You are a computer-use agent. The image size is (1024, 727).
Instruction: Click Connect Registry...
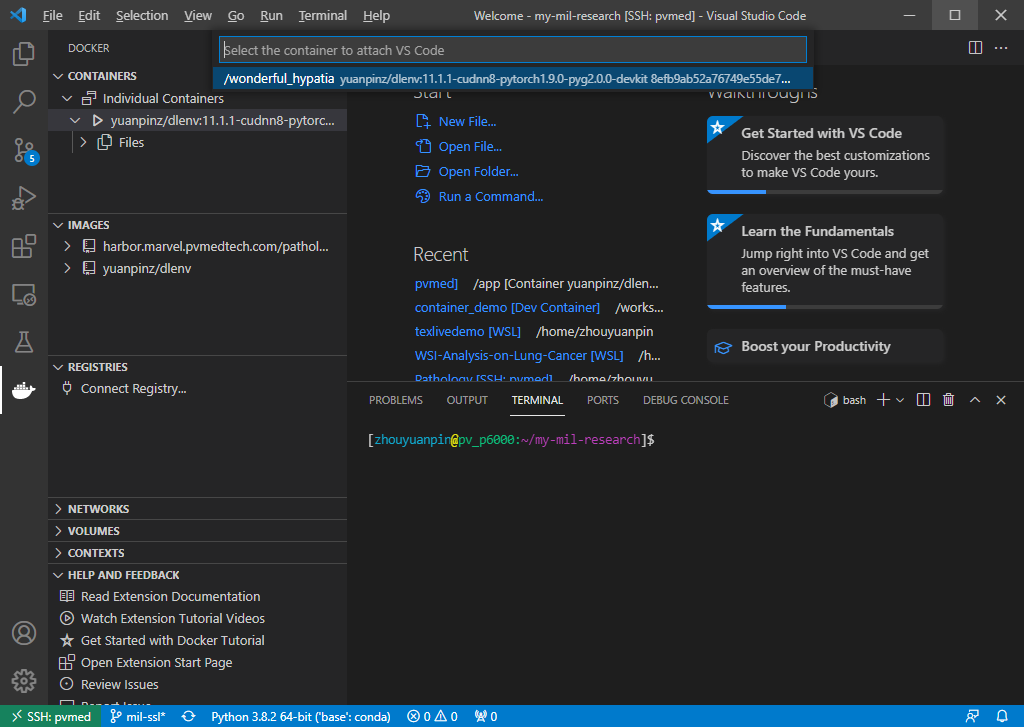pyautogui.click(x=133, y=389)
